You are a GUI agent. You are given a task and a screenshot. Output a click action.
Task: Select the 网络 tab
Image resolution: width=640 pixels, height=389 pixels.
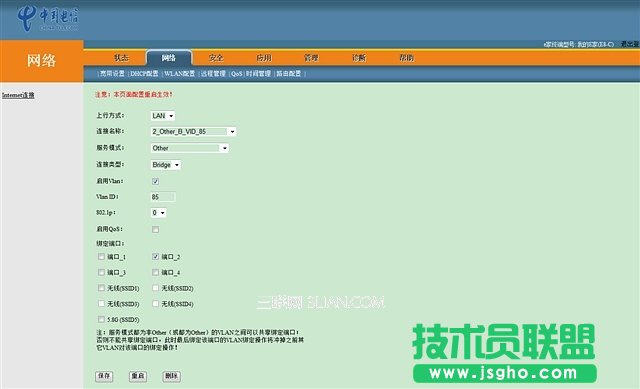pyautogui.click(x=169, y=58)
